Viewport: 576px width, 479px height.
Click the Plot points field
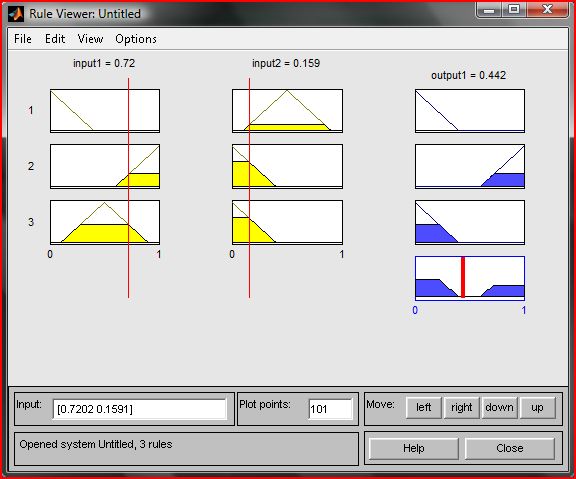point(330,409)
